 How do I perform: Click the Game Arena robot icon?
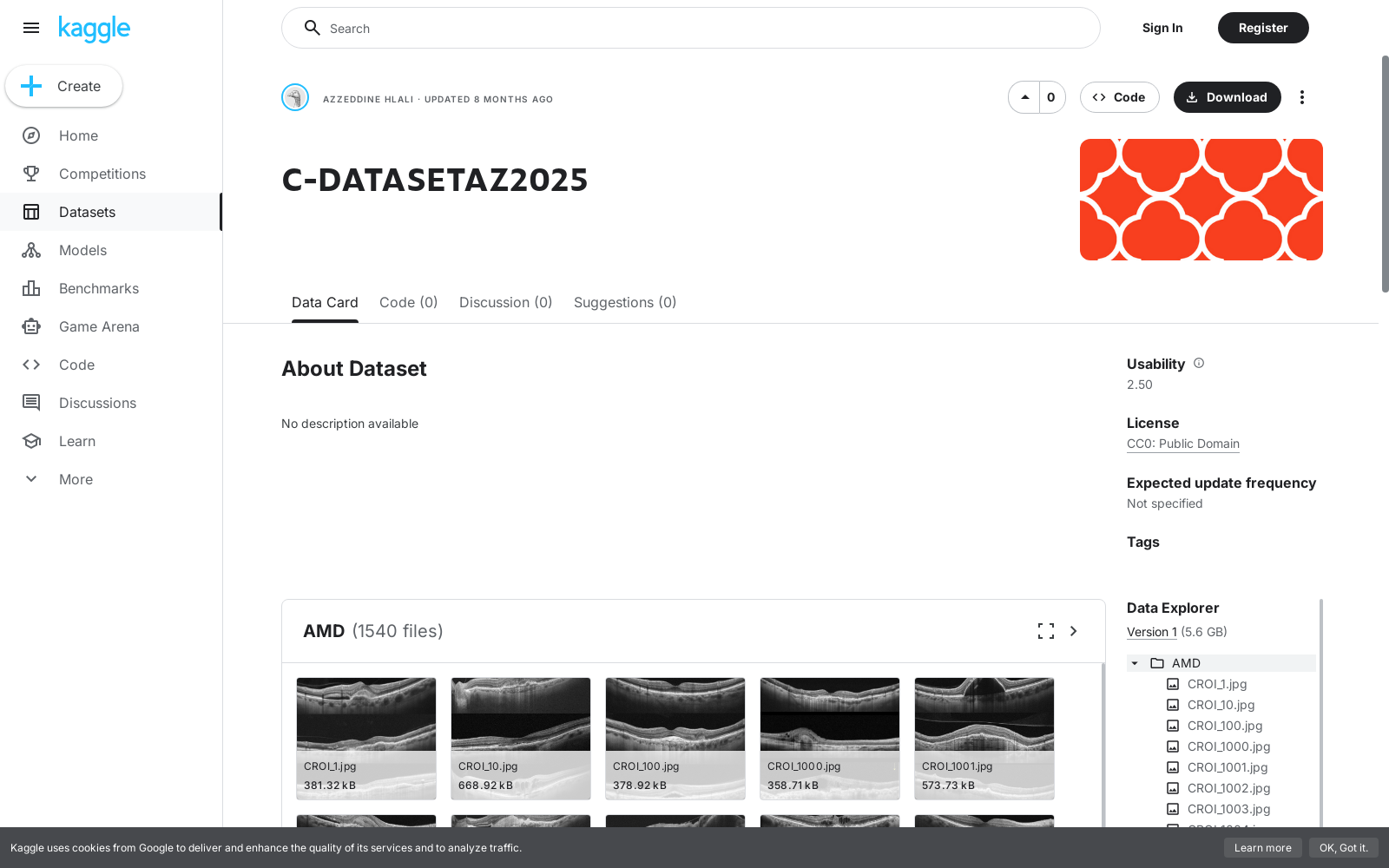31,326
